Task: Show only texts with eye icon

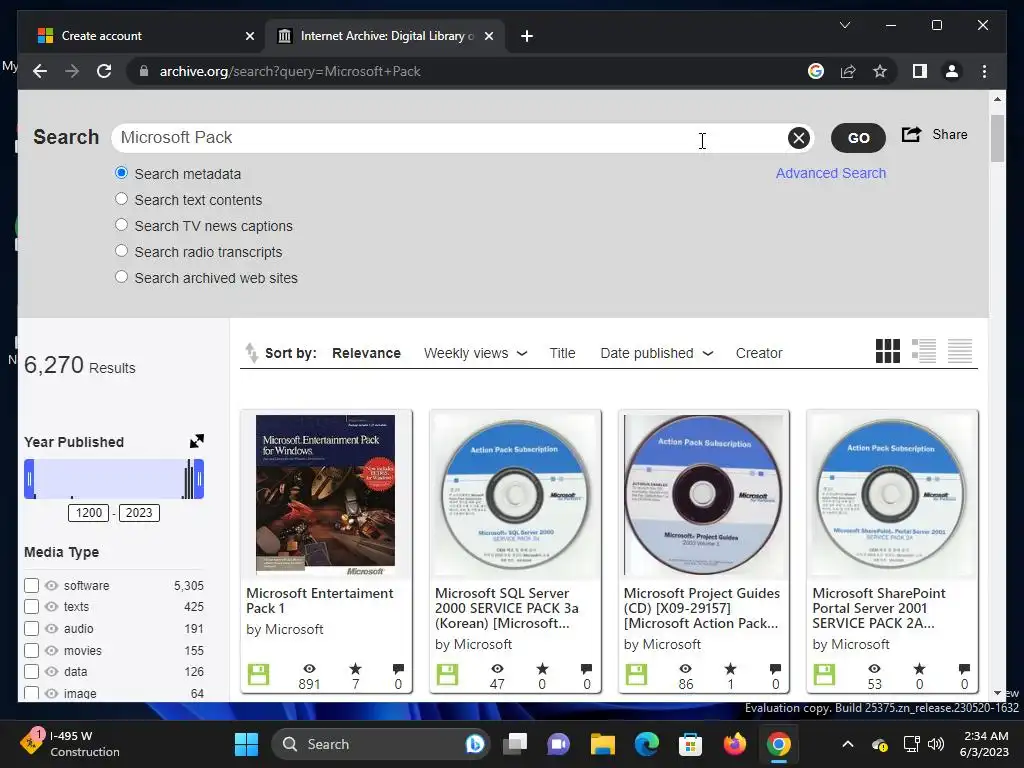Action: pyautogui.click(x=52, y=607)
